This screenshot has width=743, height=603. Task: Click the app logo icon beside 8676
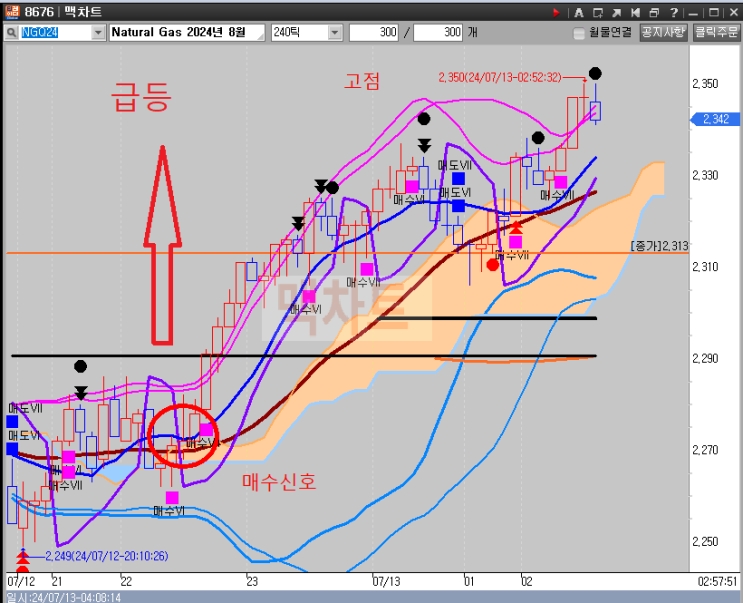pos(12,11)
